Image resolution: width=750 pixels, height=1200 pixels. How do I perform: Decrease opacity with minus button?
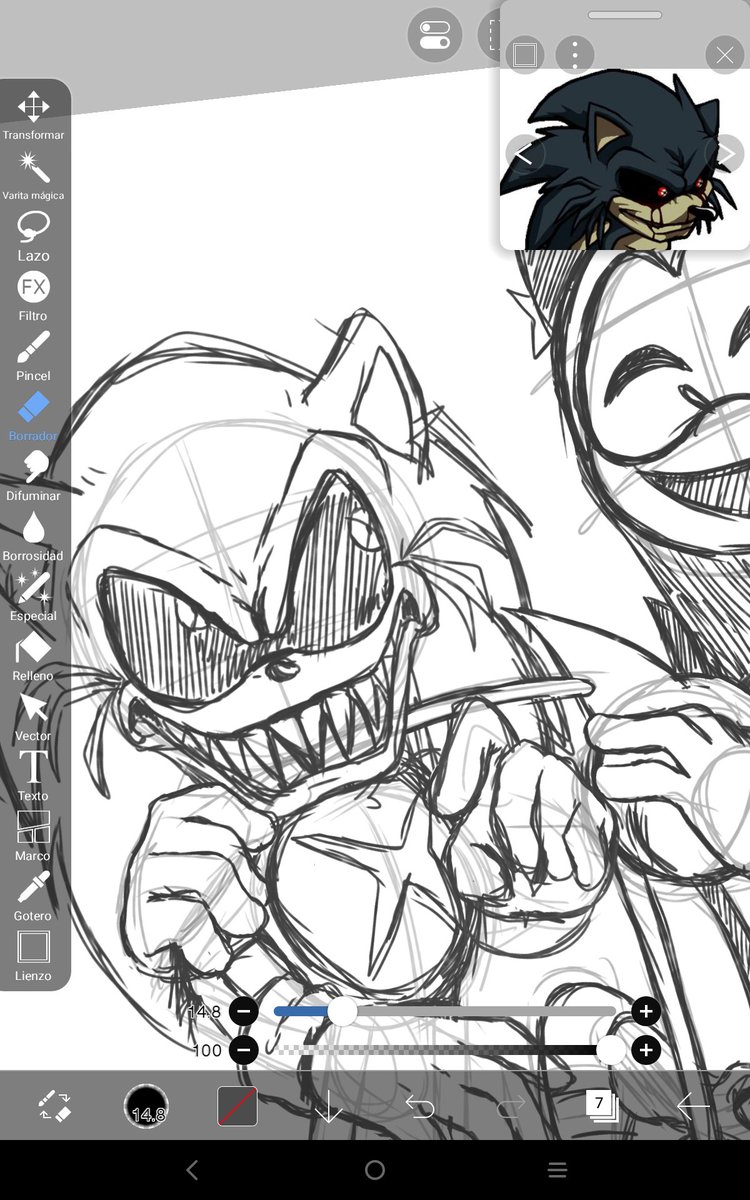pos(243,1050)
